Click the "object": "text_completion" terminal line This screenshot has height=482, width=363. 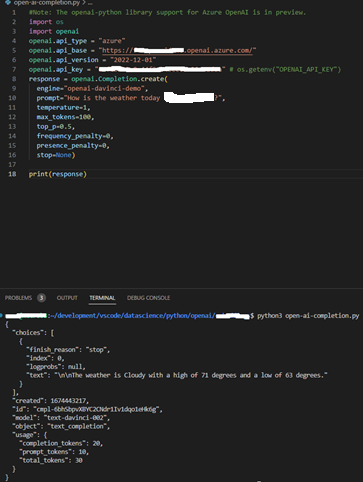coord(61,426)
